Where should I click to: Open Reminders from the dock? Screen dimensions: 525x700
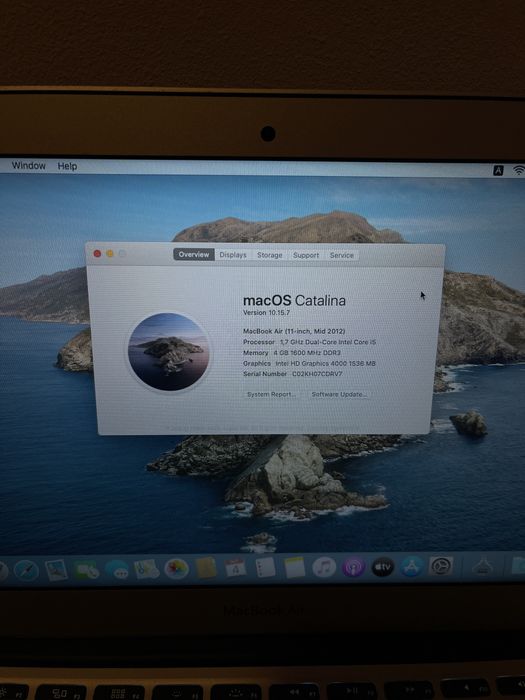[265, 568]
